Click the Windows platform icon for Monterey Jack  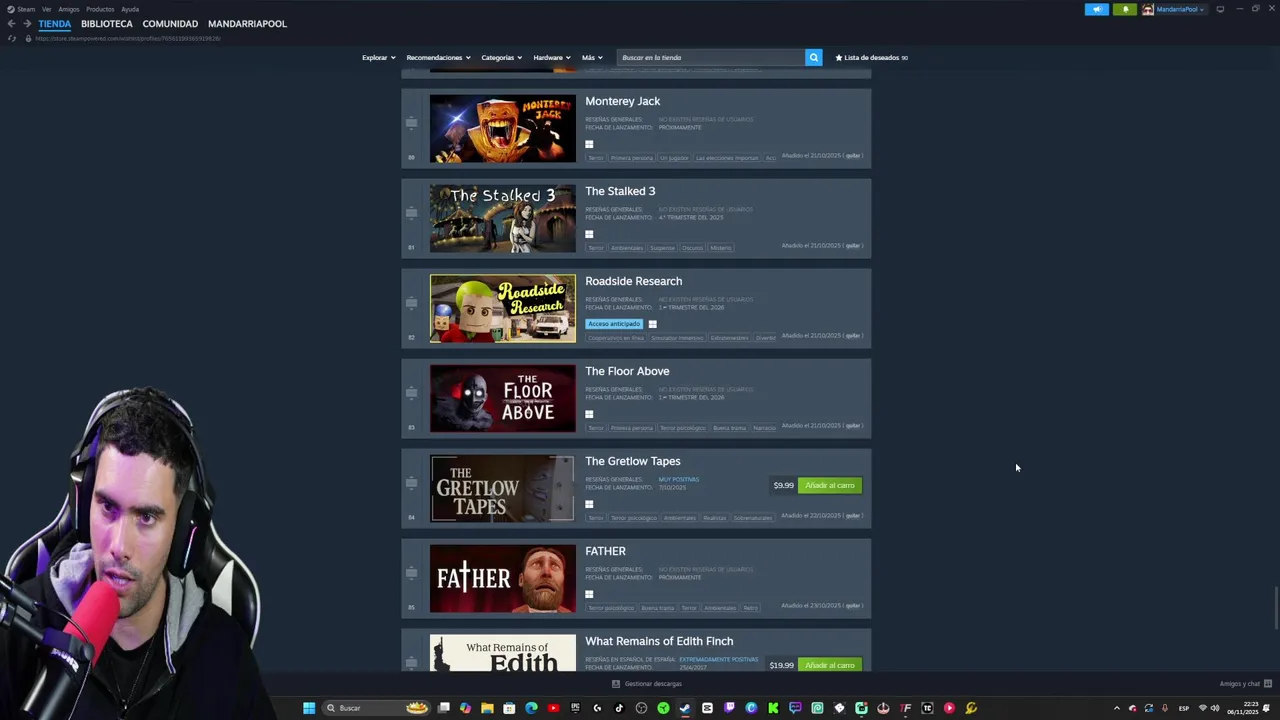pyautogui.click(x=589, y=144)
